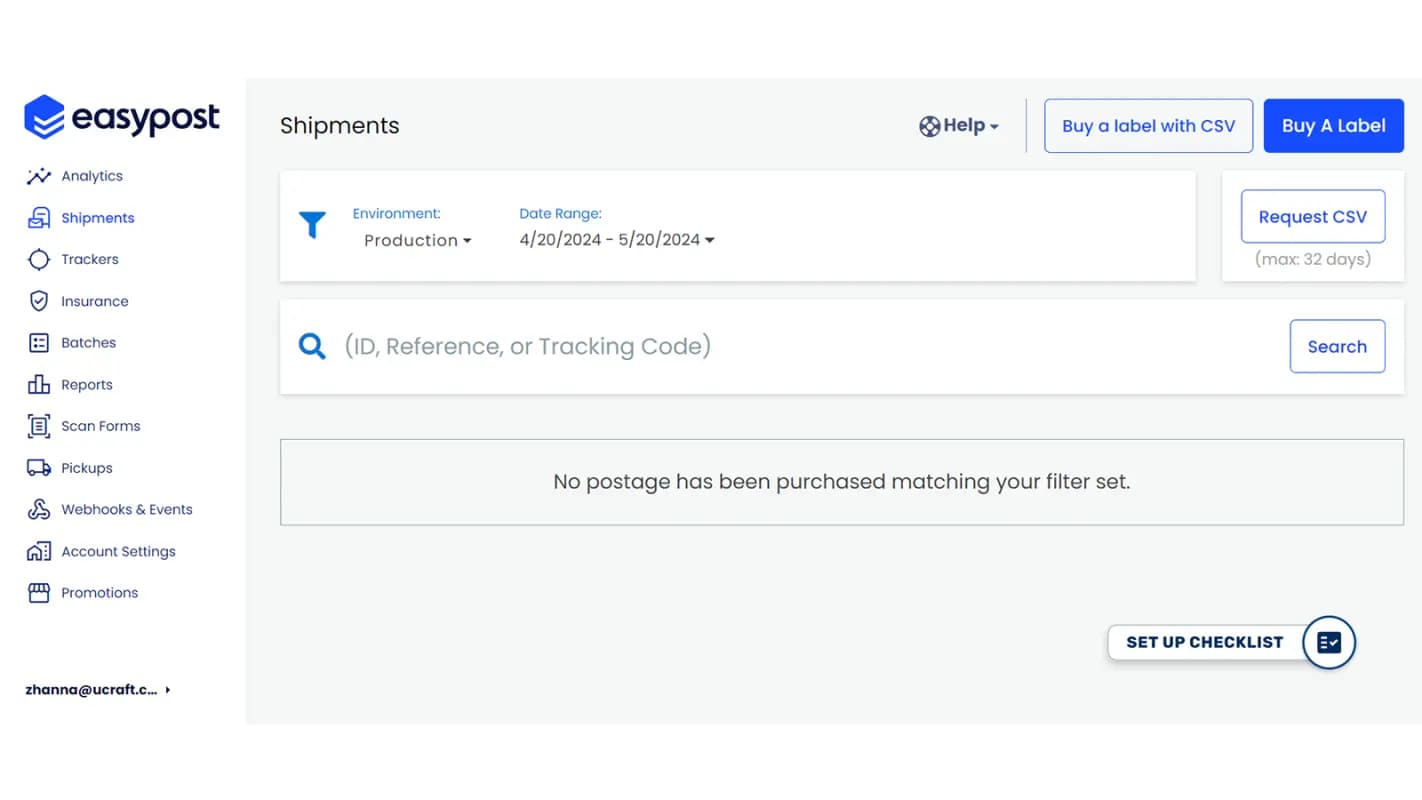The height and width of the screenshot is (800, 1422).
Task: Click the blue filter funnel icon
Action: point(312,225)
